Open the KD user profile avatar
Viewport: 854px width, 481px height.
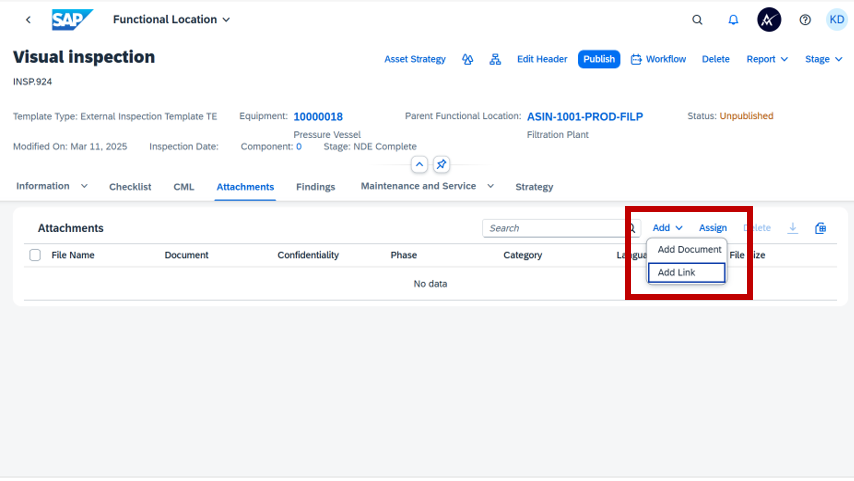click(837, 20)
